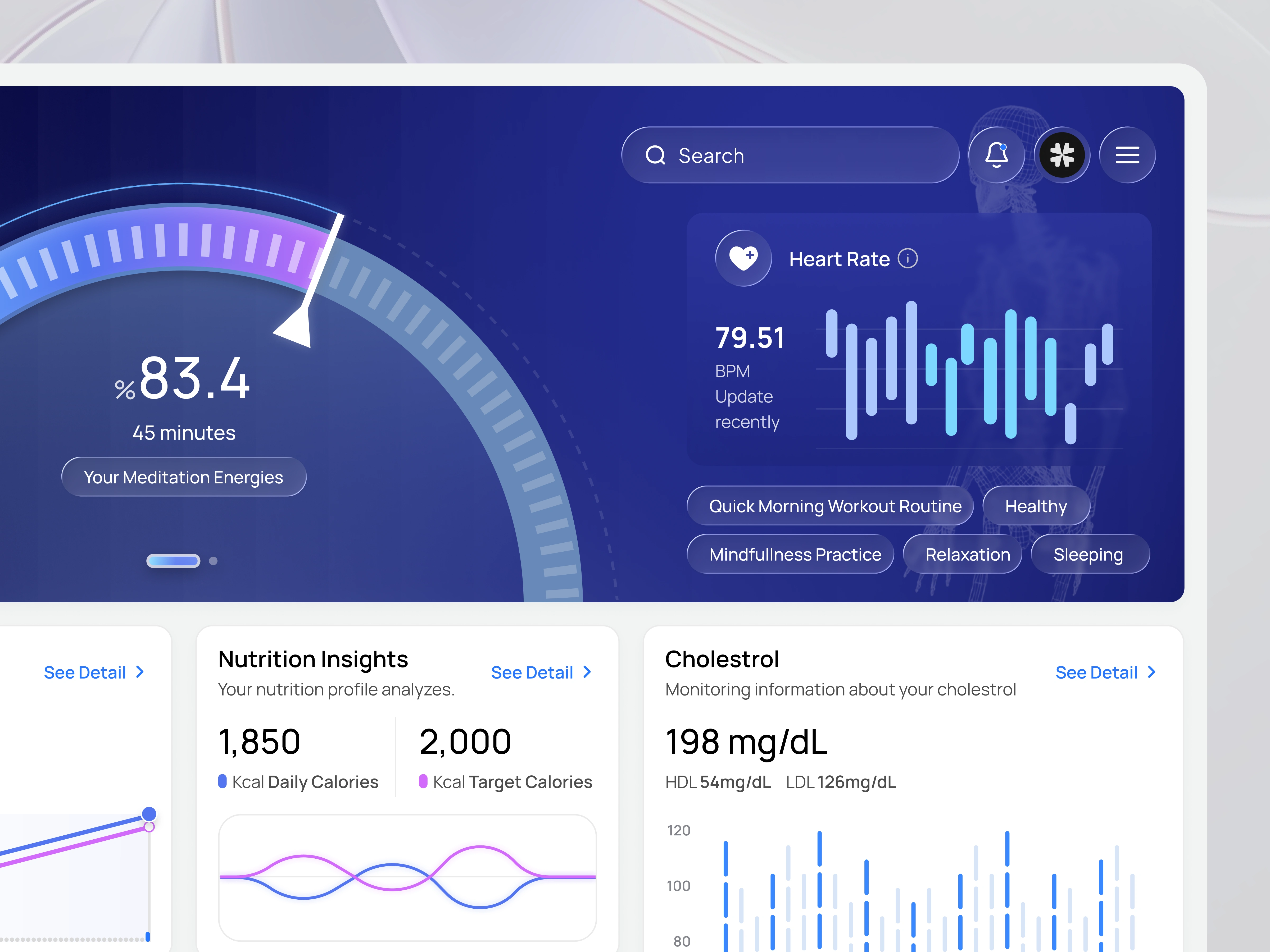Viewport: 1270px width, 952px height.
Task: Click the heart plus icon
Action: [x=743, y=258]
